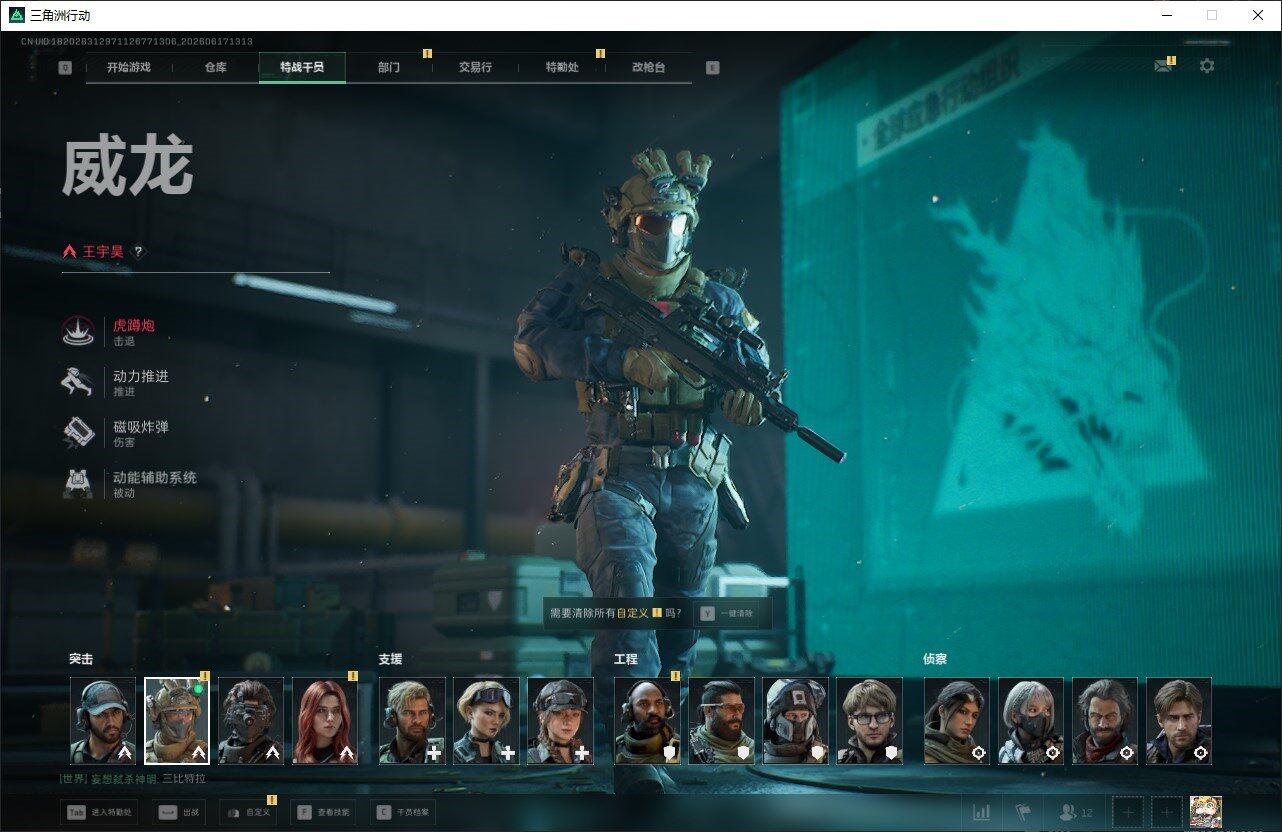Open the friends list showing 12

(1076, 812)
